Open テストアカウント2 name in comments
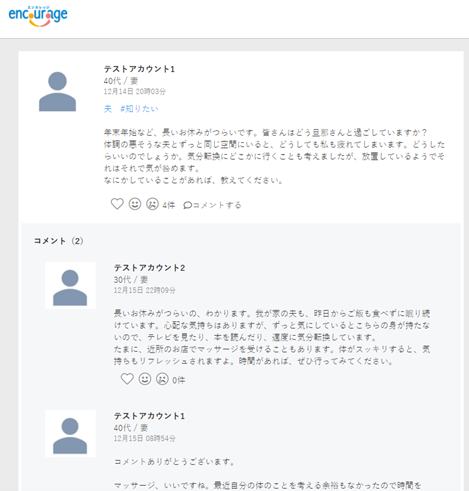 point(149,268)
